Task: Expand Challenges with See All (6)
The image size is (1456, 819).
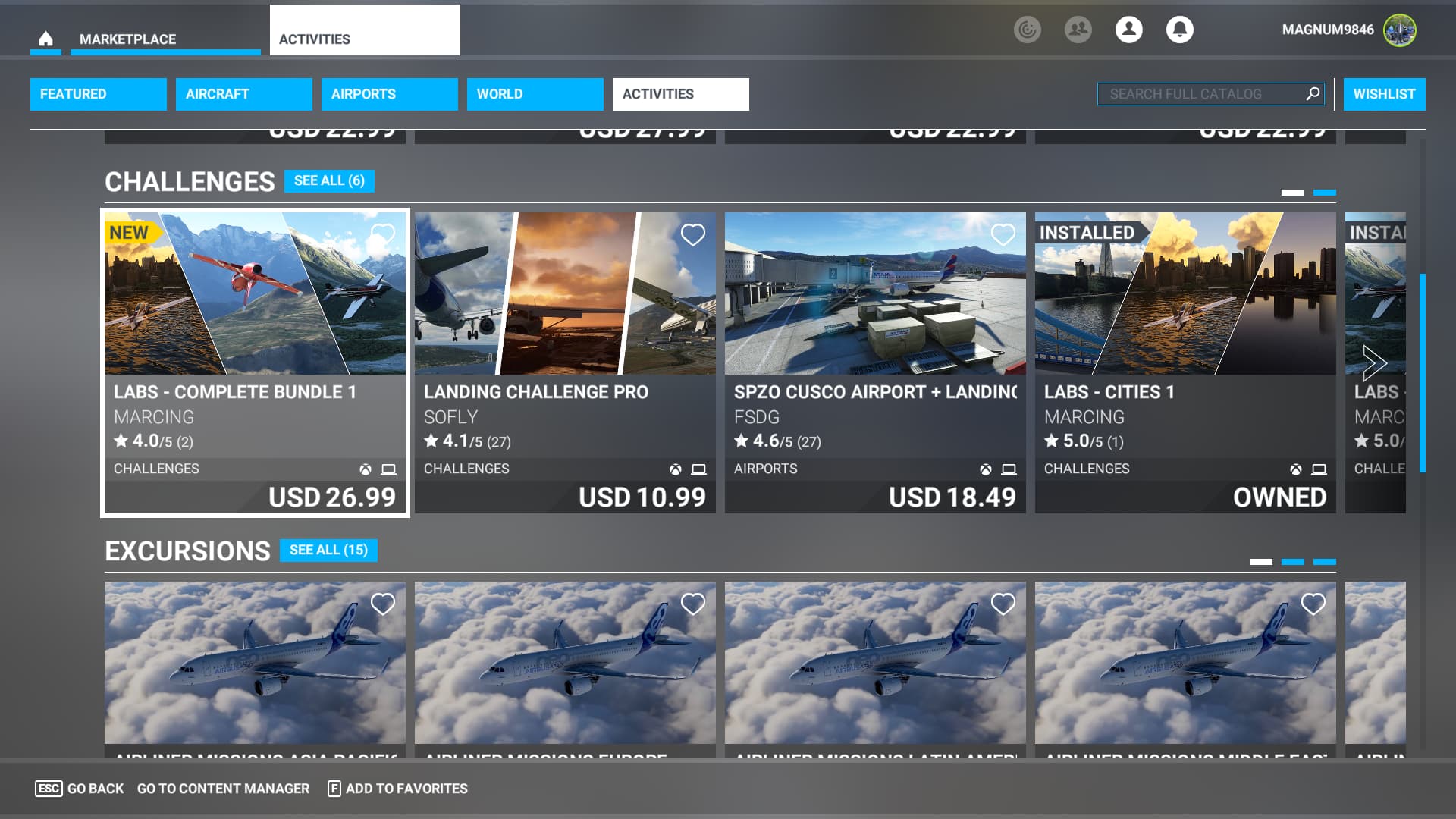Action: (x=329, y=180)
